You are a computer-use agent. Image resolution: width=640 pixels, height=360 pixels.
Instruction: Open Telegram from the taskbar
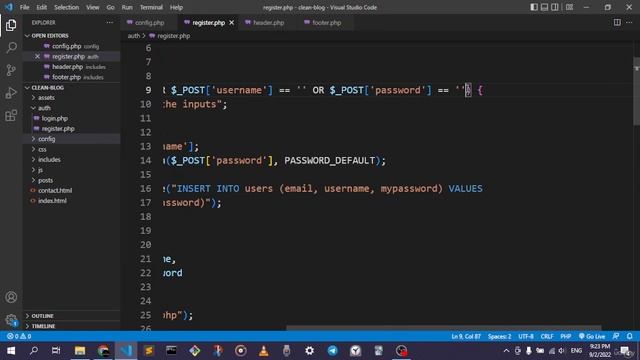[x=333, y=351]
